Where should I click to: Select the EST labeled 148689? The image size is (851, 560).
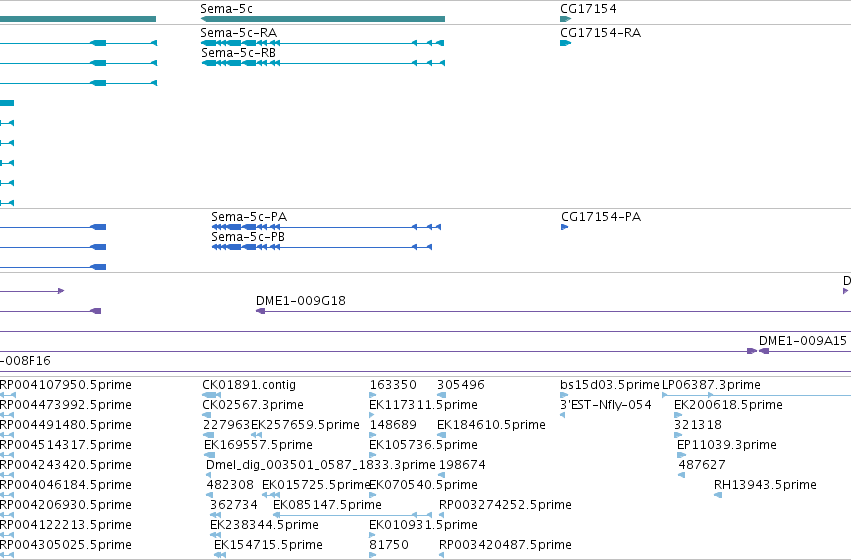click(393, 425)
